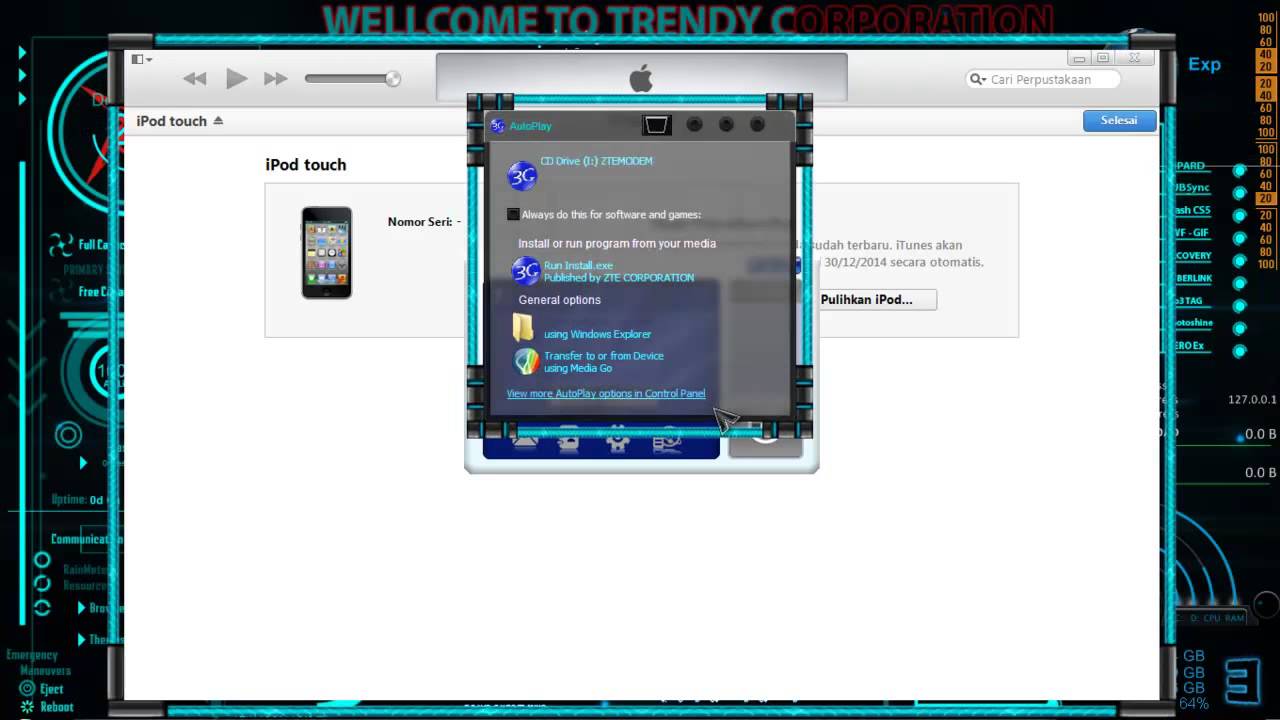Image resolution: width=1280 pixels, height=720 pixels.
Task: Expand the The entry arrow on left panel
Action: 82,640
